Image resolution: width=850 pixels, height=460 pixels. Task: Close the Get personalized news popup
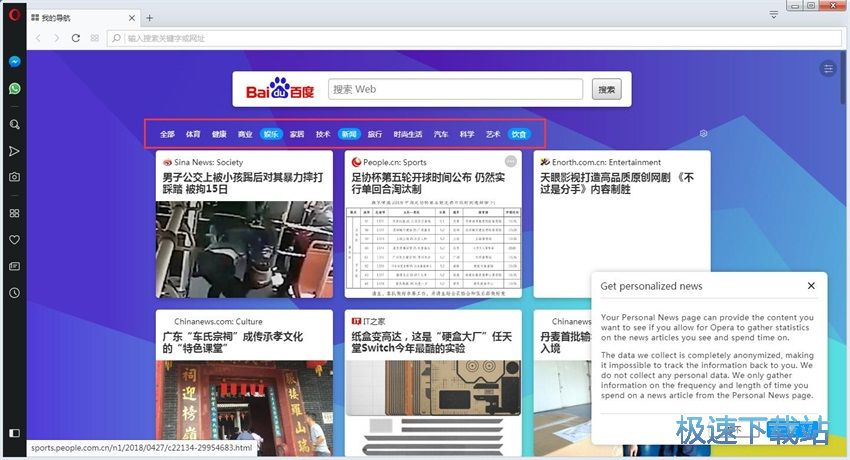point(811,286)
